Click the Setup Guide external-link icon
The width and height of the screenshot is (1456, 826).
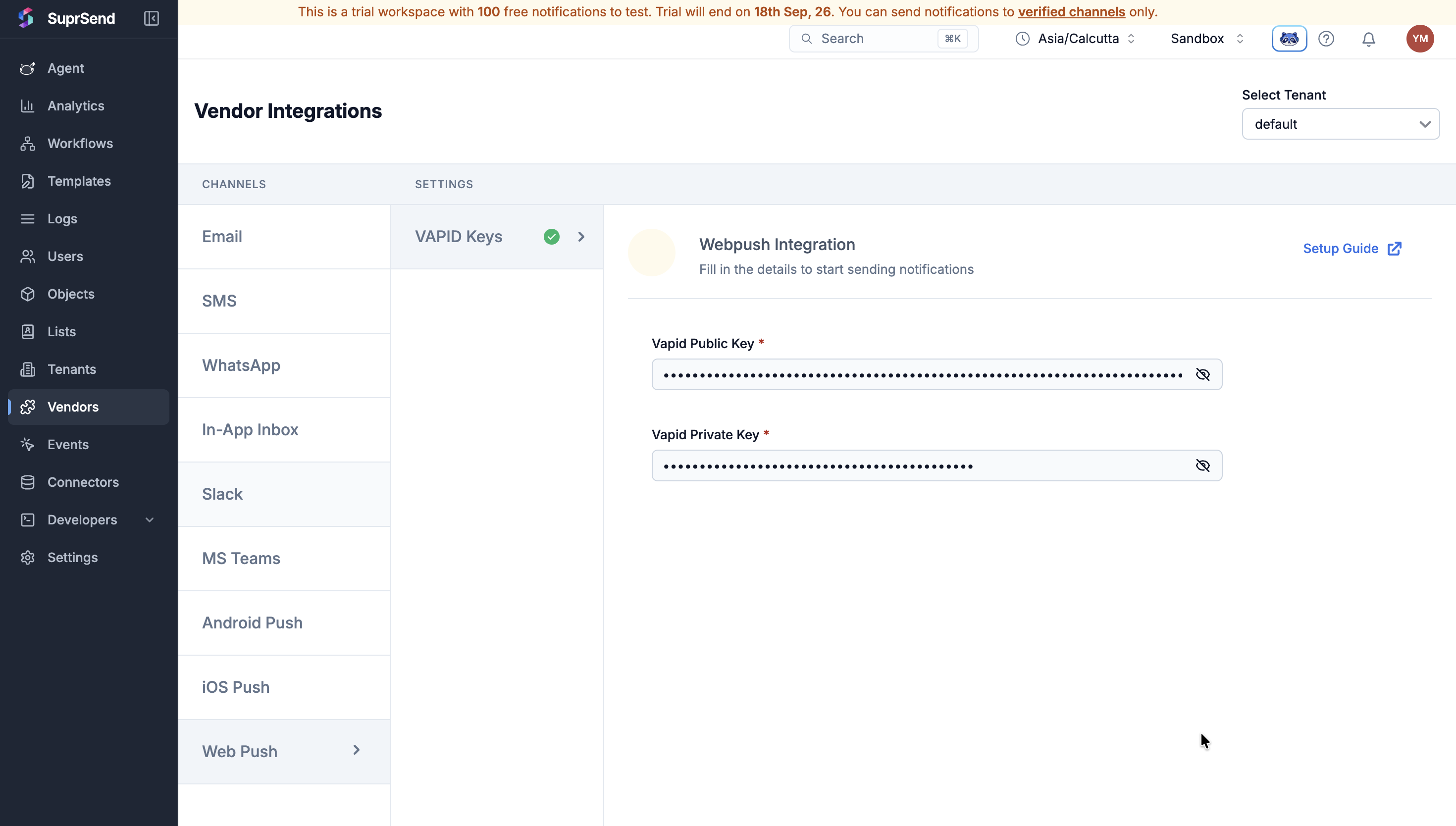coord(1394,249)
